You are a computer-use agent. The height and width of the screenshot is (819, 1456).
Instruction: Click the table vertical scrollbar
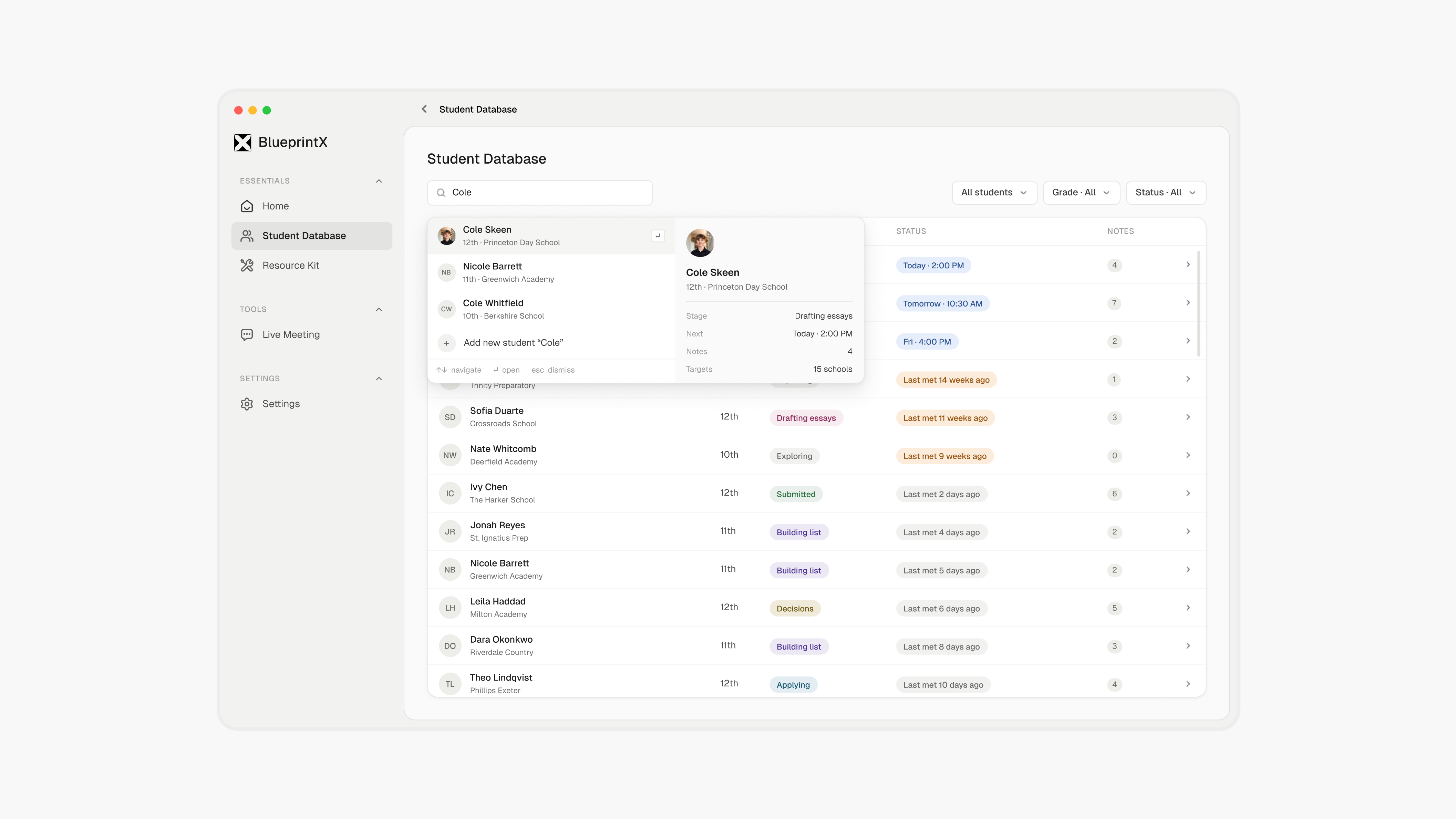click(x=1198, y=304)
